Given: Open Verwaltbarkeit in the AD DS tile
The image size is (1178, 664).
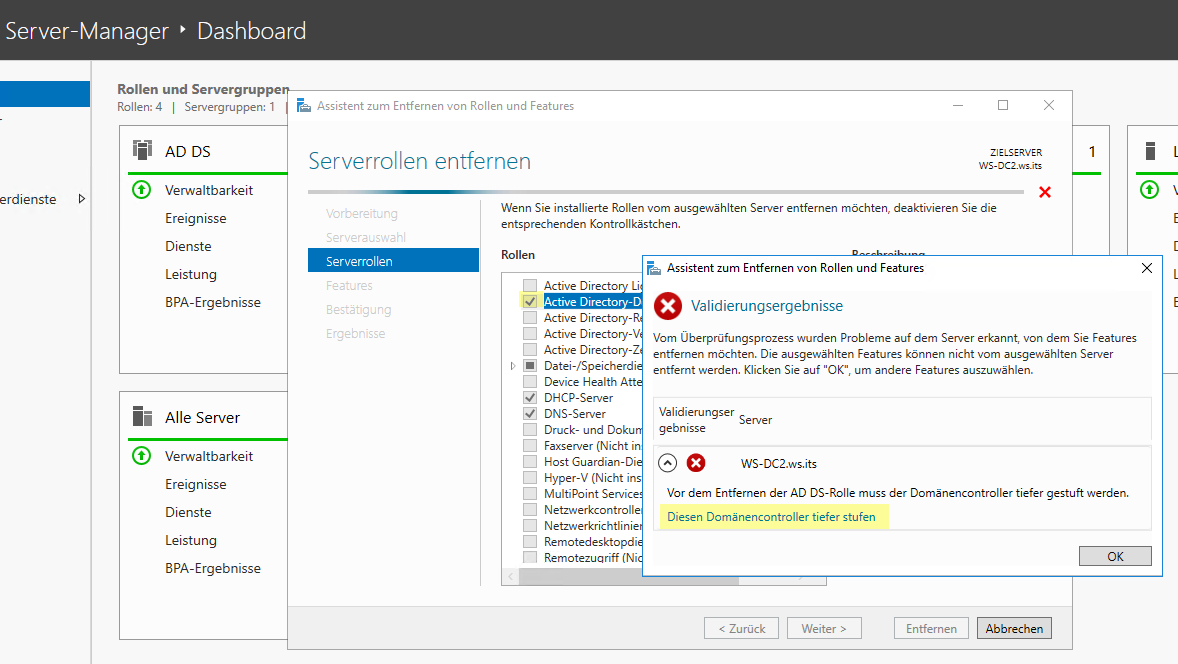Looking at the screenshot, I should (x=209, y=190).
